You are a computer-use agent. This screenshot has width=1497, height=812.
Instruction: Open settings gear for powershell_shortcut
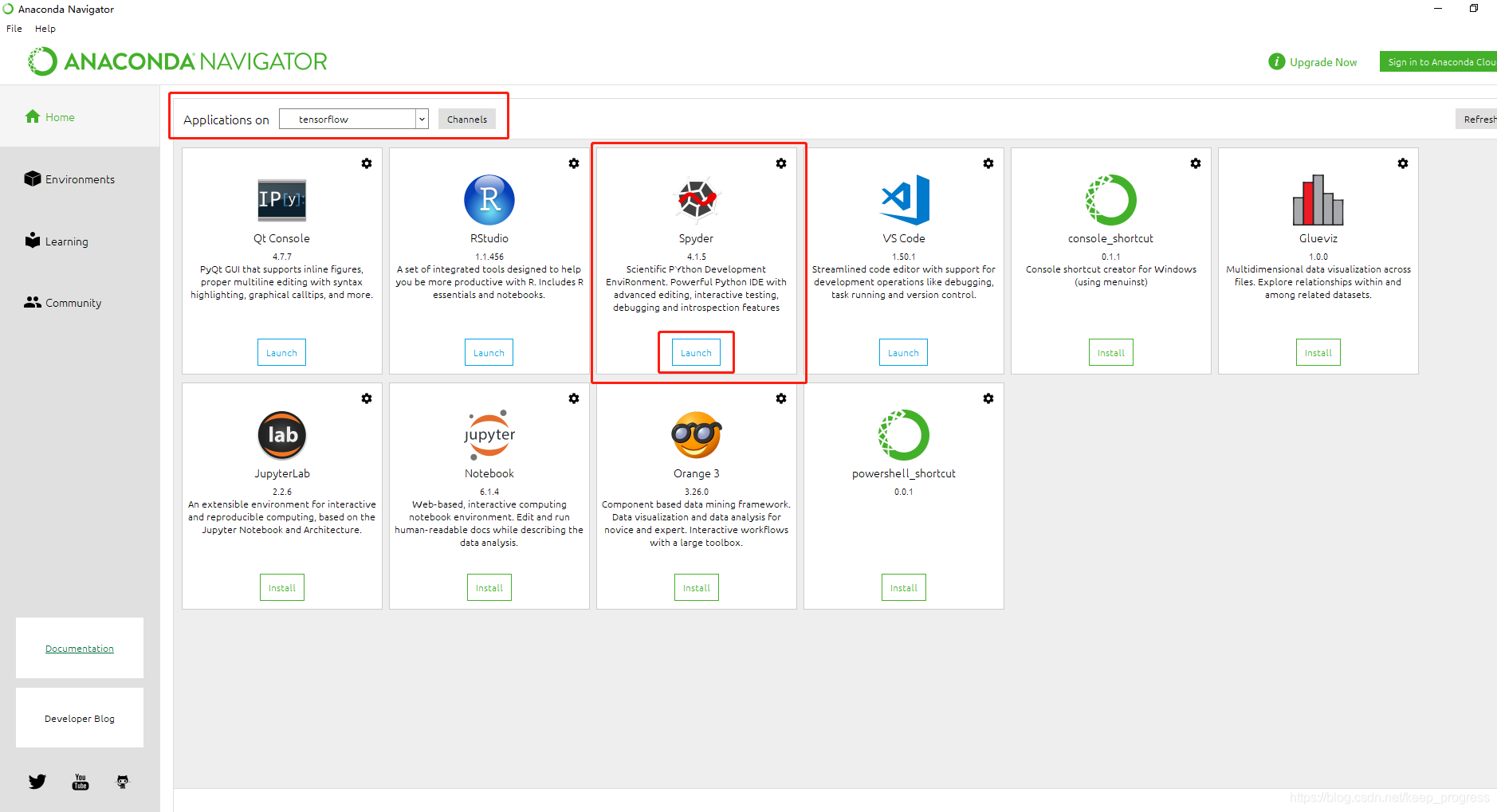[x=988, y=398]
